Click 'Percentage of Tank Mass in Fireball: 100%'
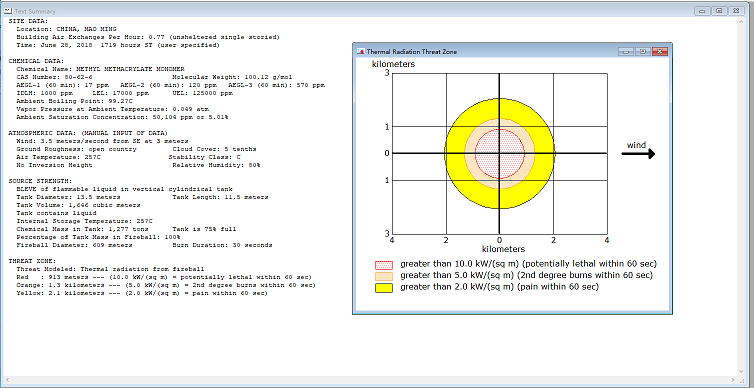Screen dimensions: 754x388 coord(98,237)
